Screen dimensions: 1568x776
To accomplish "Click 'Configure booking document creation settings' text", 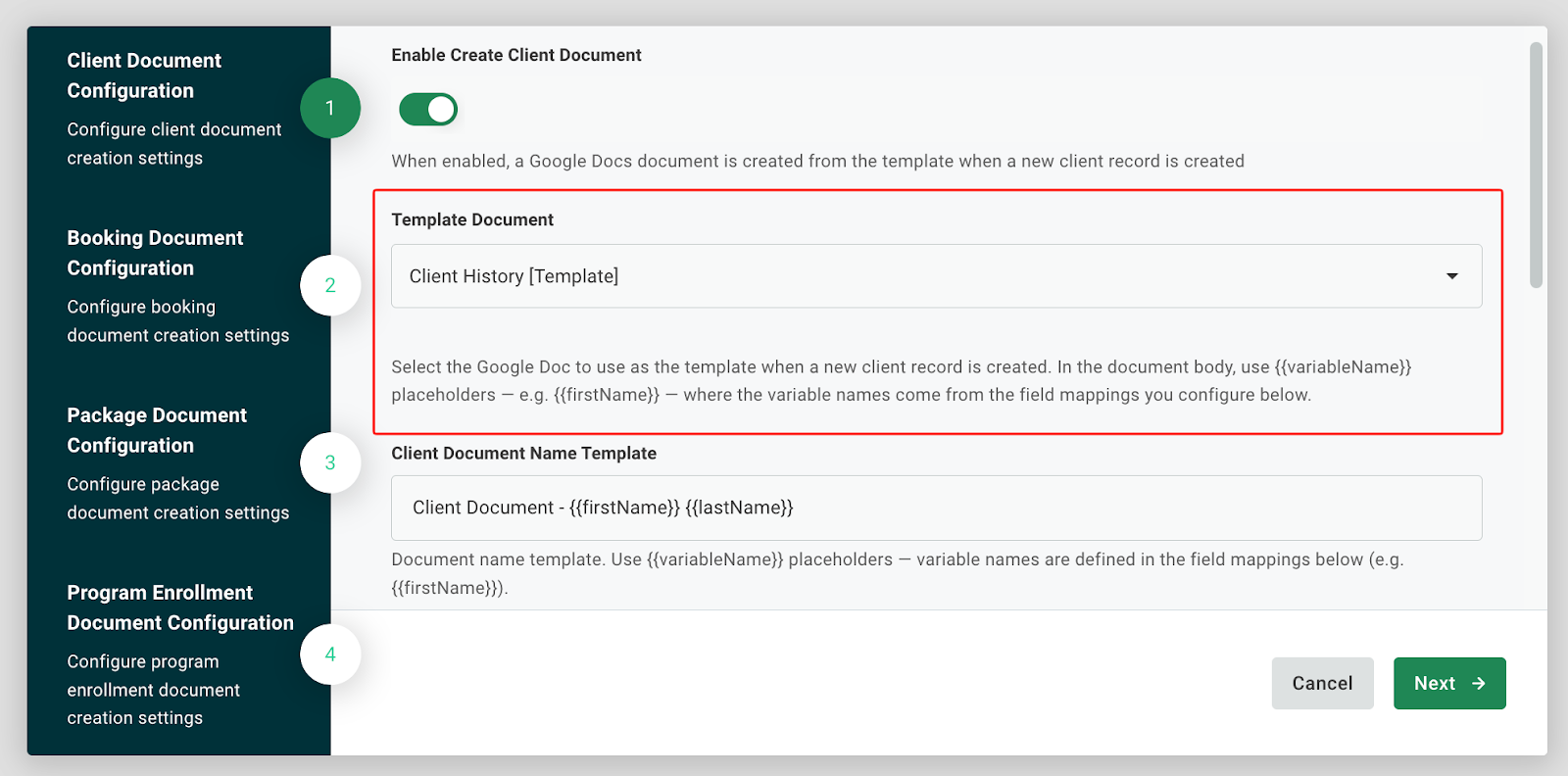I will point(177,321).
